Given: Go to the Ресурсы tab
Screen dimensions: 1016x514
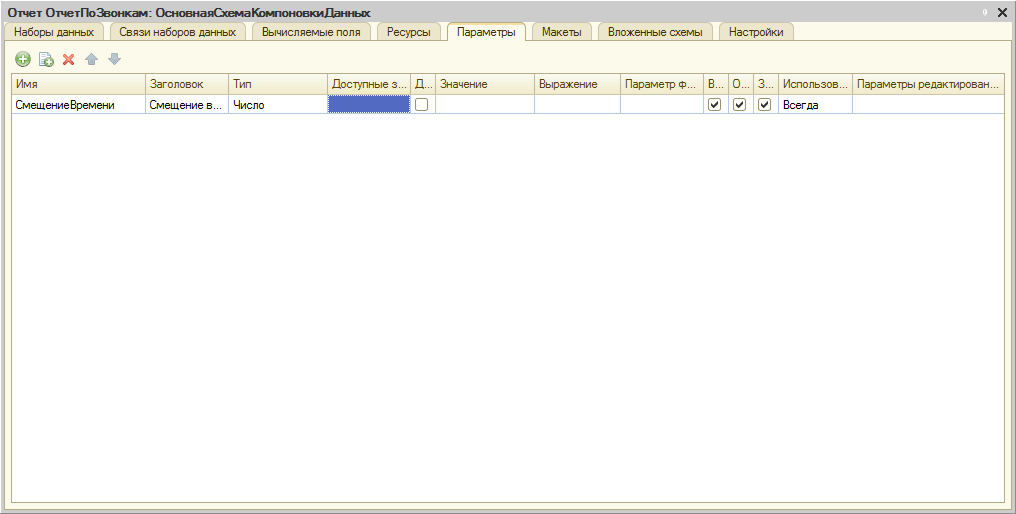Looking at the screenshot, I should click(x=409, y=32).
